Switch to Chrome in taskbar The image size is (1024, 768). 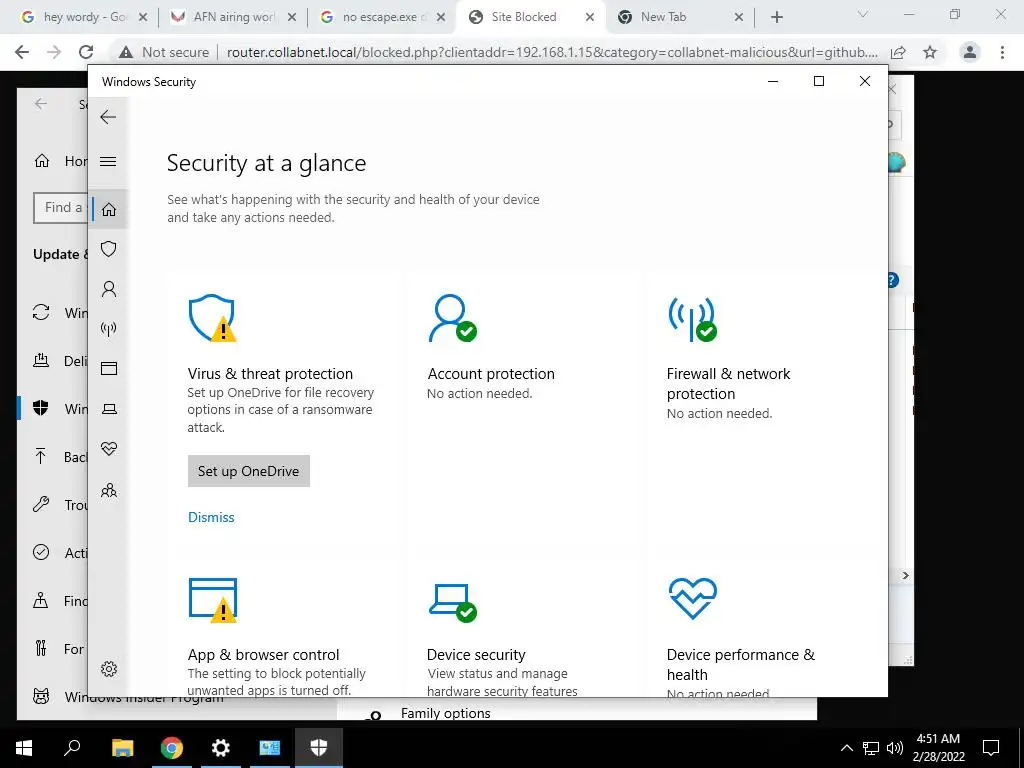tap(171, 748)
